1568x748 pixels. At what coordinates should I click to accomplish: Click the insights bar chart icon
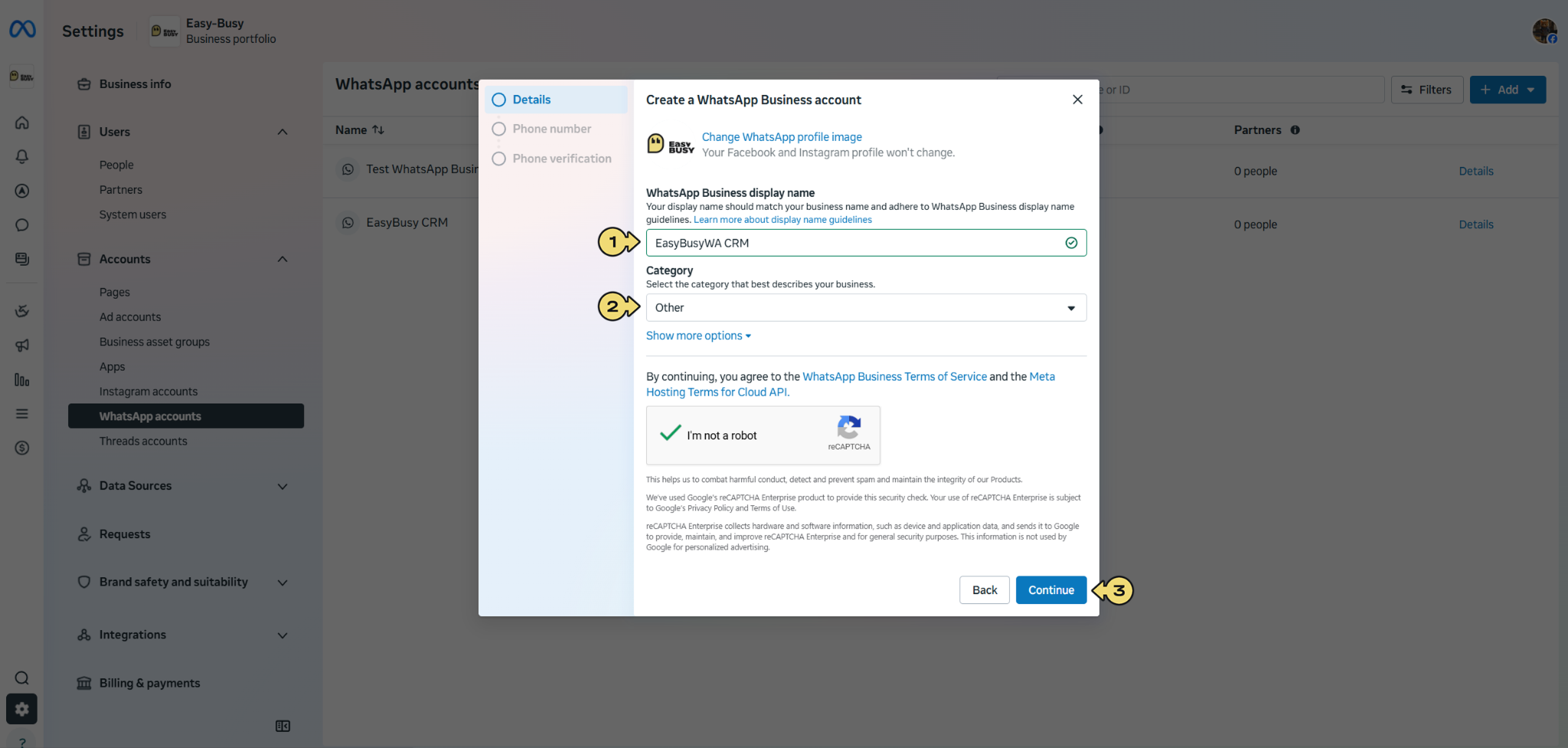coord(22,380)
